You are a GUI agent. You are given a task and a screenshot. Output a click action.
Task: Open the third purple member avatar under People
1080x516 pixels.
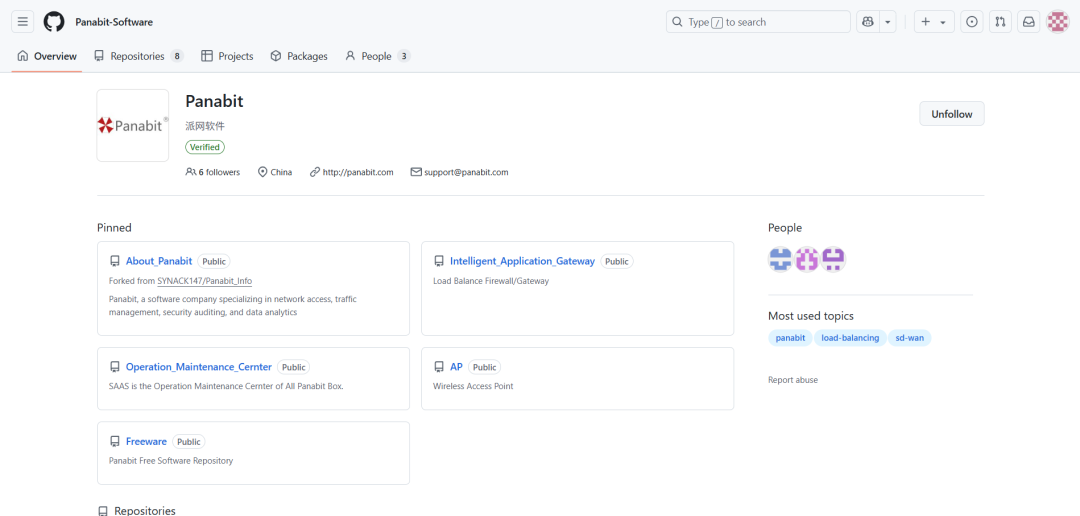[833, 259]
